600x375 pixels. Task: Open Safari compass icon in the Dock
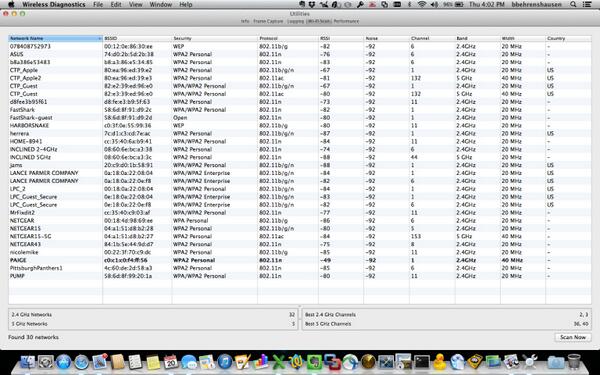coord(82,362)
